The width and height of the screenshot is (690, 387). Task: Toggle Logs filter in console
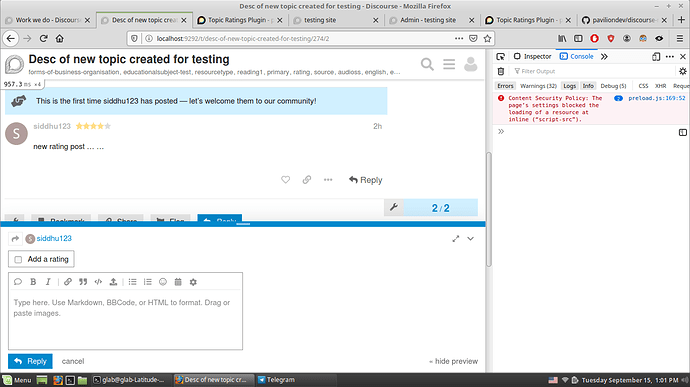tap(569, 86)
